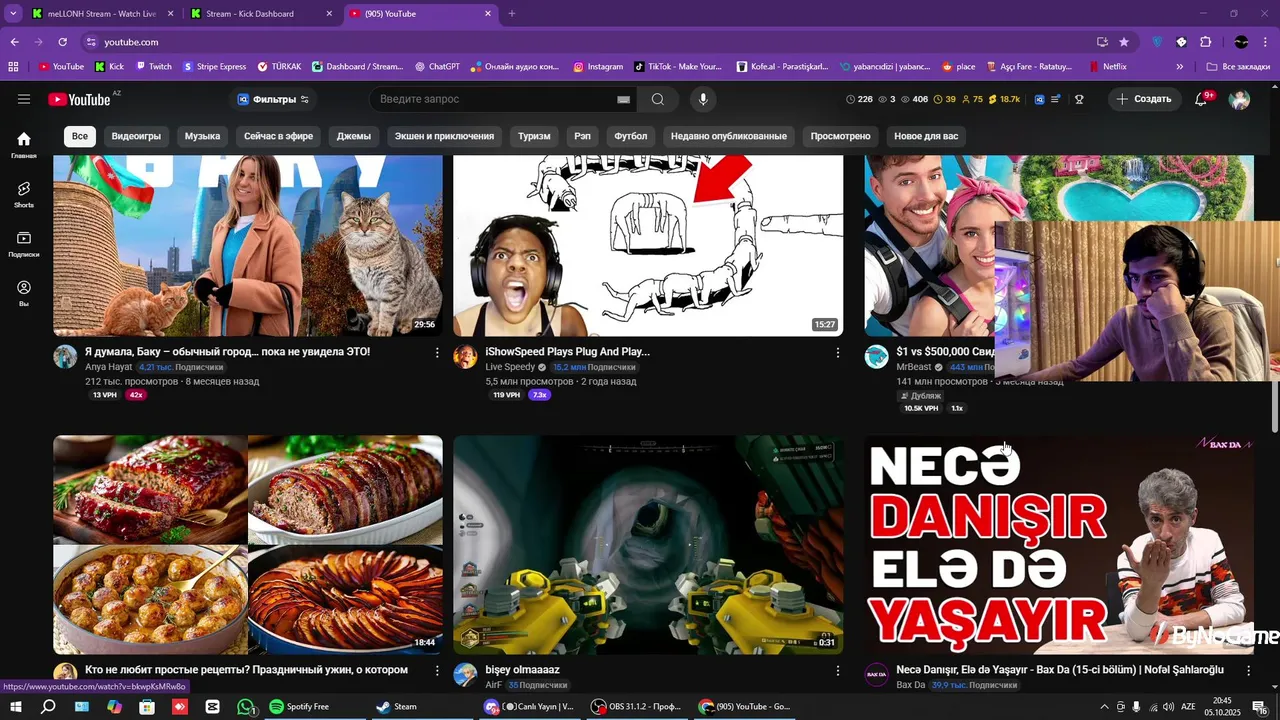Open Live Speedy channel avatar
This screenshot has width=1280, height=720.
pos(465,357)
